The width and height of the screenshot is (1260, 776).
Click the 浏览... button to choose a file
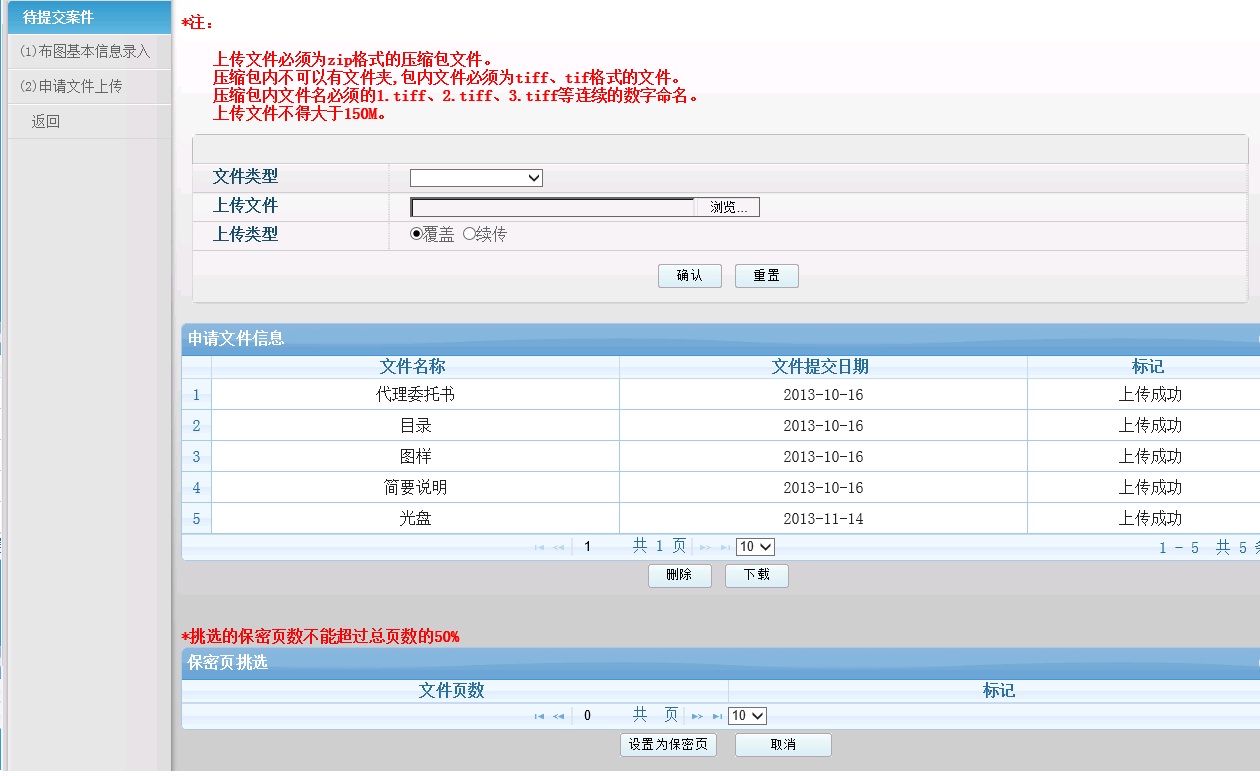coord(728,207)
